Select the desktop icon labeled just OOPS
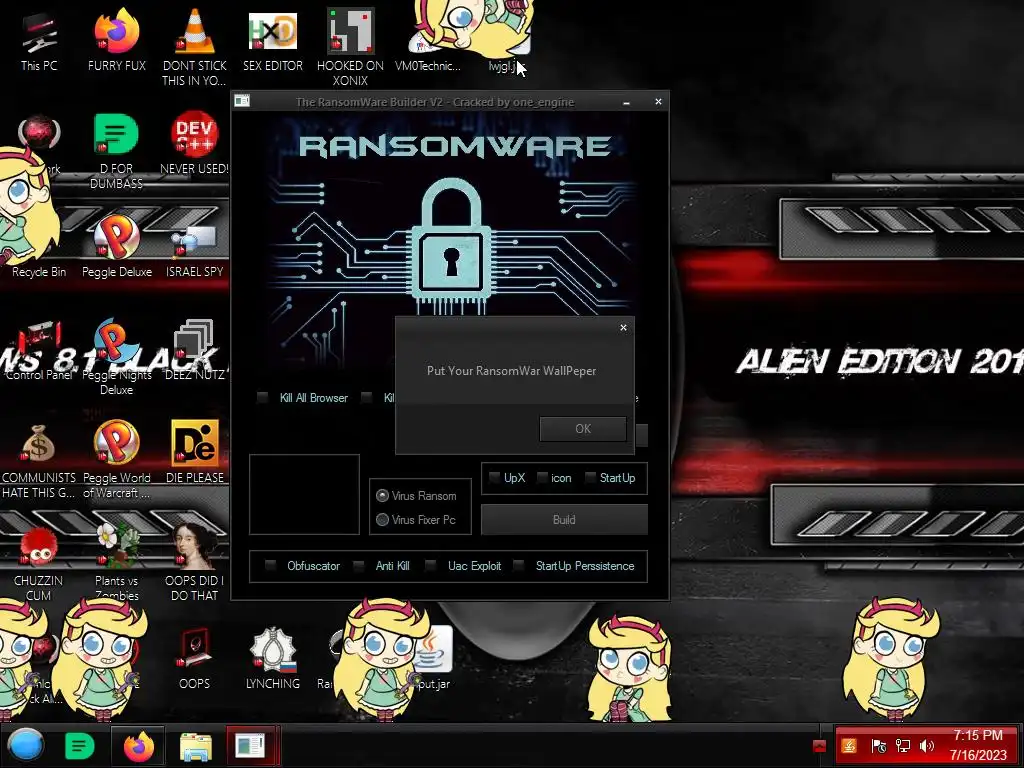 click(194, 658)
